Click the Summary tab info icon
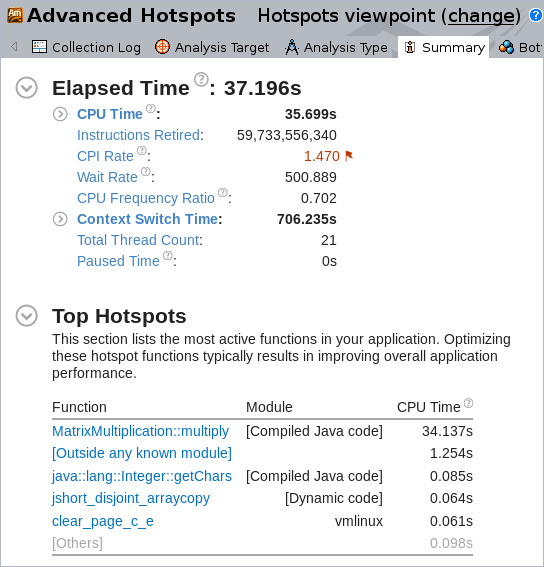544x567 pixels. 410,47
